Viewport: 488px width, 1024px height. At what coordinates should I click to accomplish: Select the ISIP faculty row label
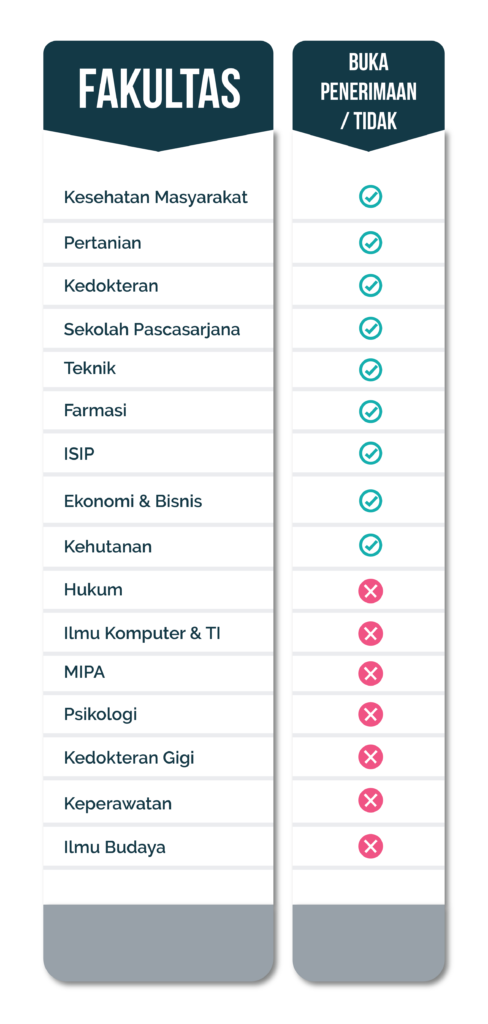79,453
